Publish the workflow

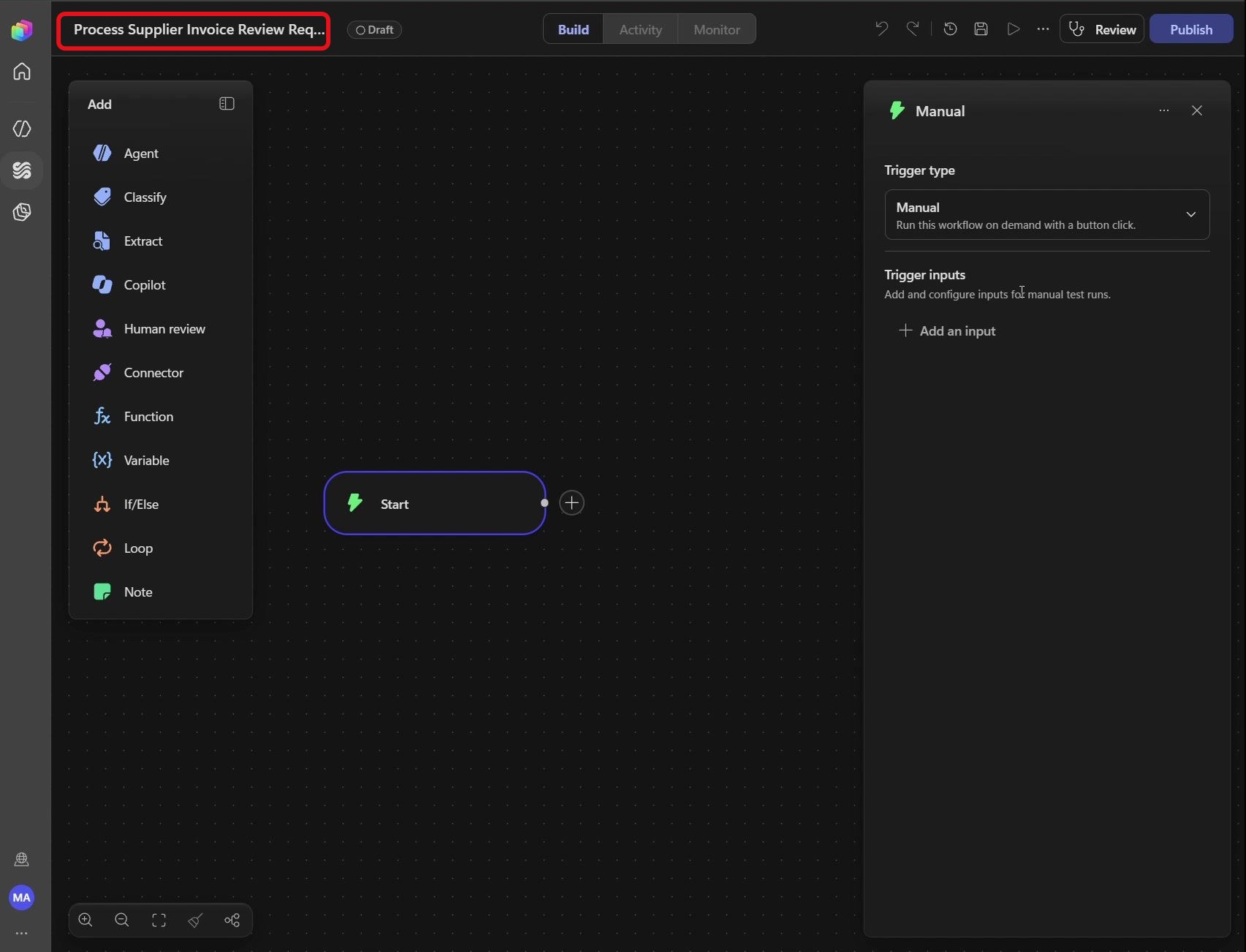coord(1191,29)
